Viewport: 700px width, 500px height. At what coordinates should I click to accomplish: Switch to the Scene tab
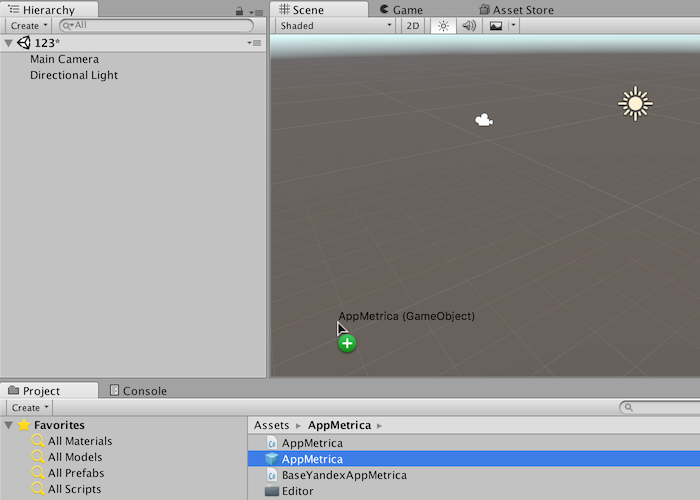coord(319,9)
